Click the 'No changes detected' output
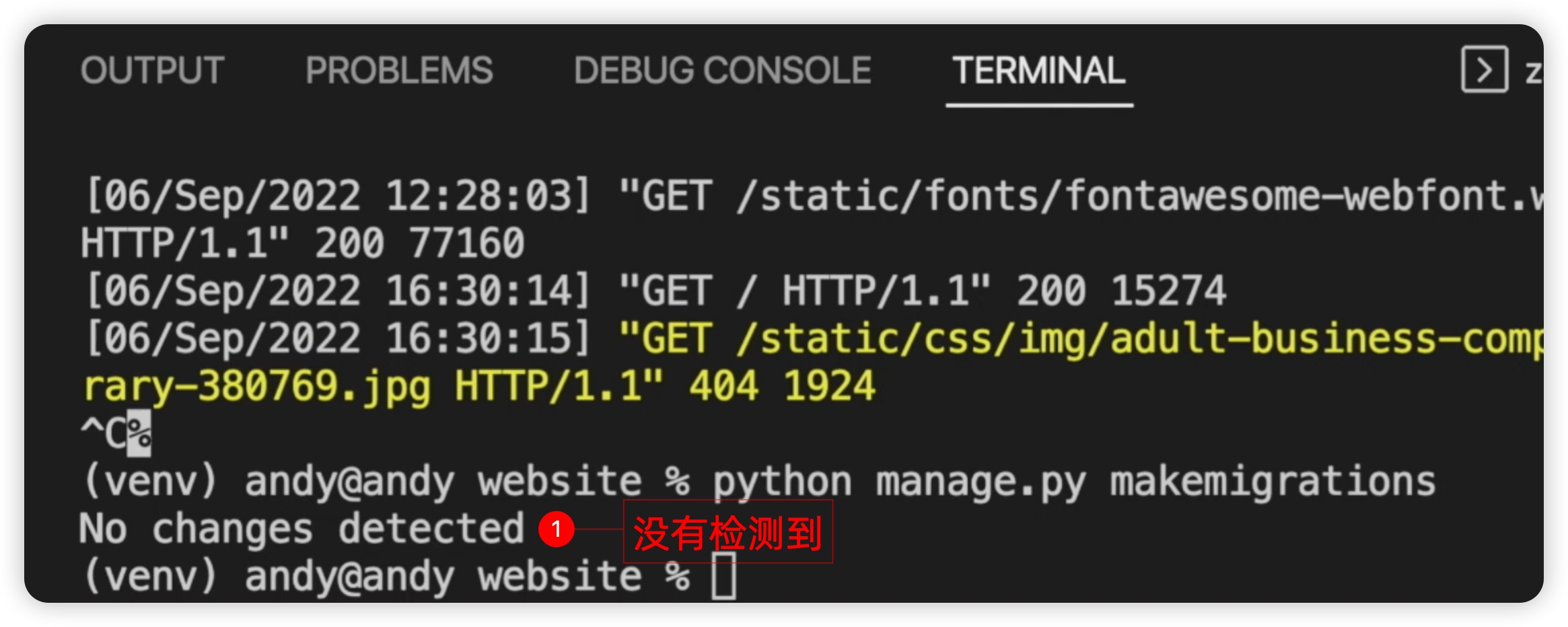This screenshot has width=1568, height=627. click(301, 528)
